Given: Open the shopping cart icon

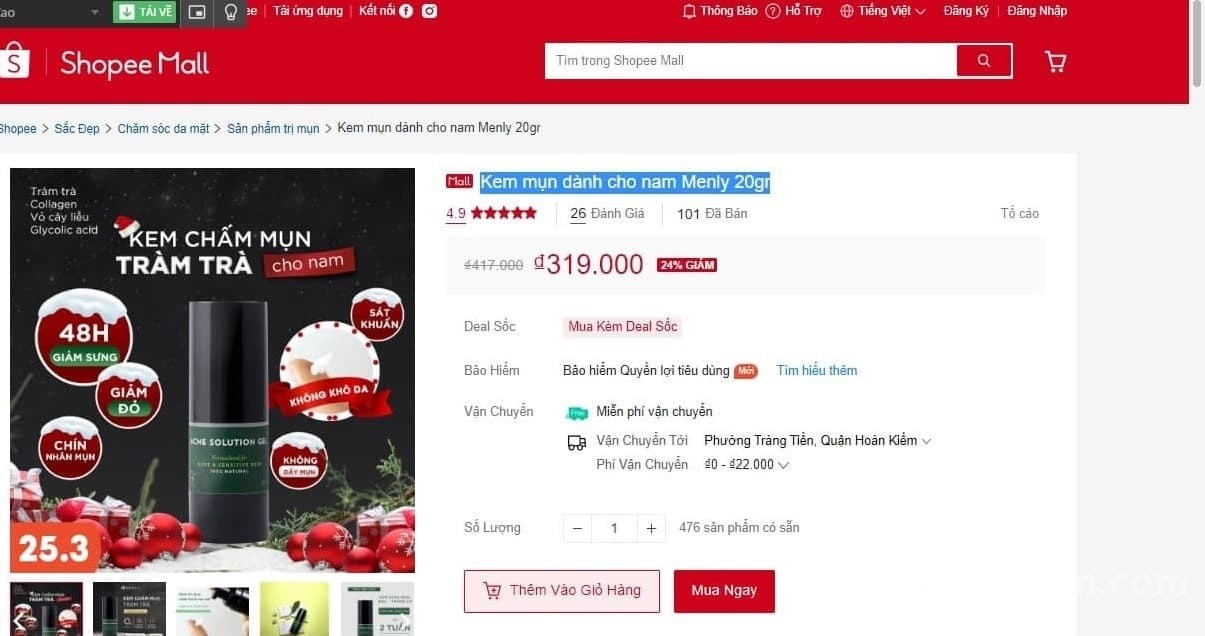Looking at the screenshot, I should (x=1055, y=62).
